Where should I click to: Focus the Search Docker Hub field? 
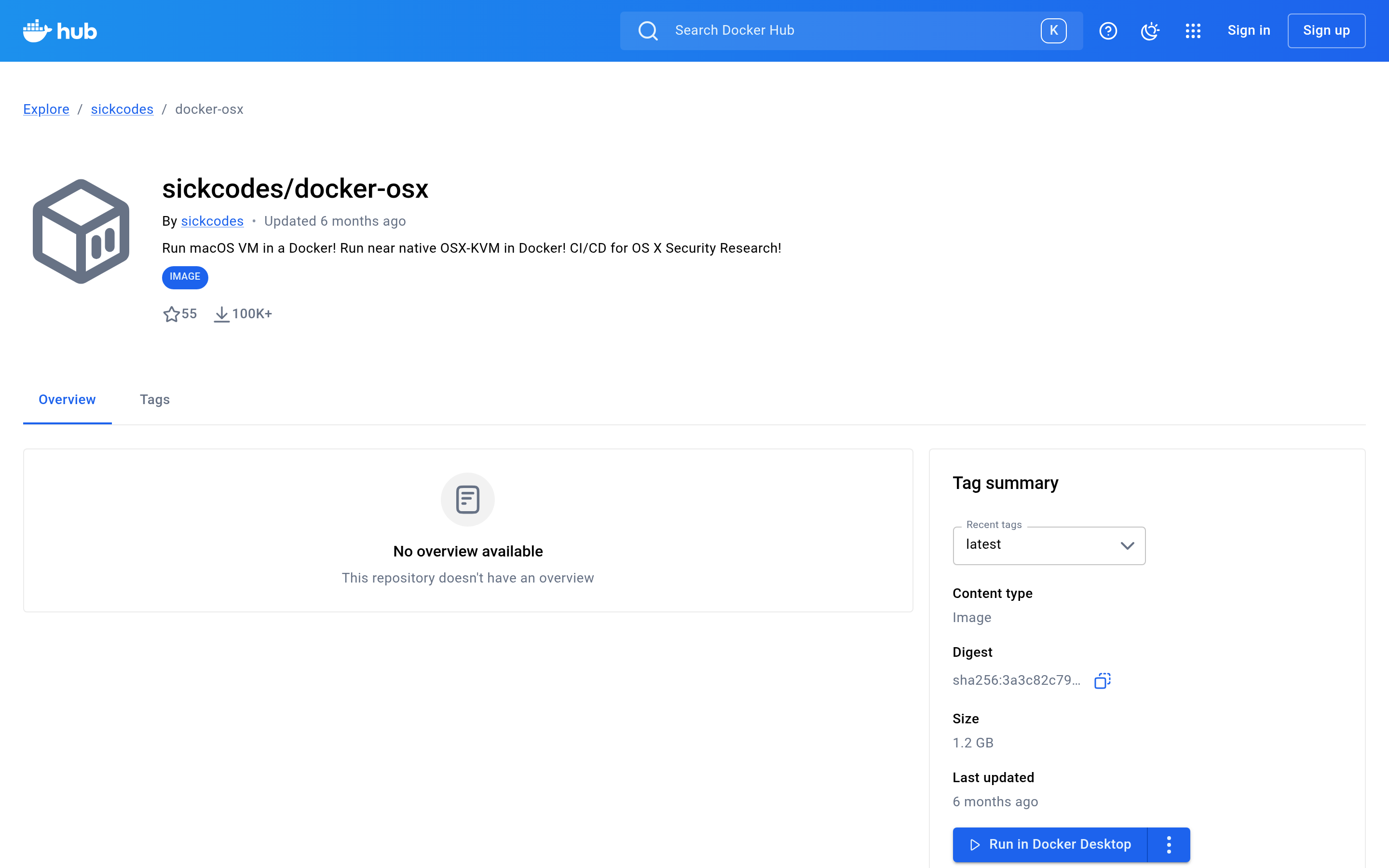(851, 30)
